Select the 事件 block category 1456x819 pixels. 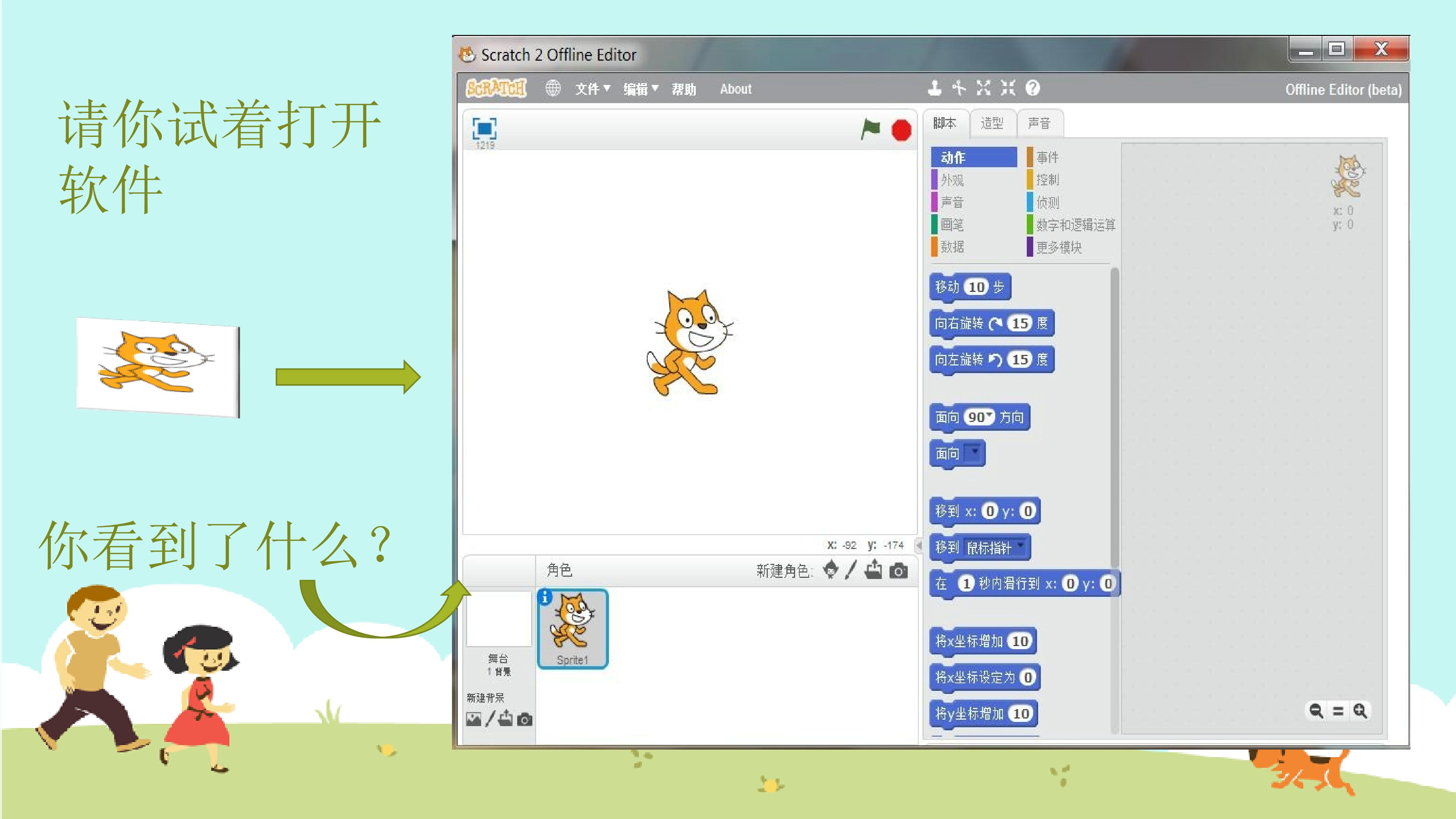(x=1047, y=157)
